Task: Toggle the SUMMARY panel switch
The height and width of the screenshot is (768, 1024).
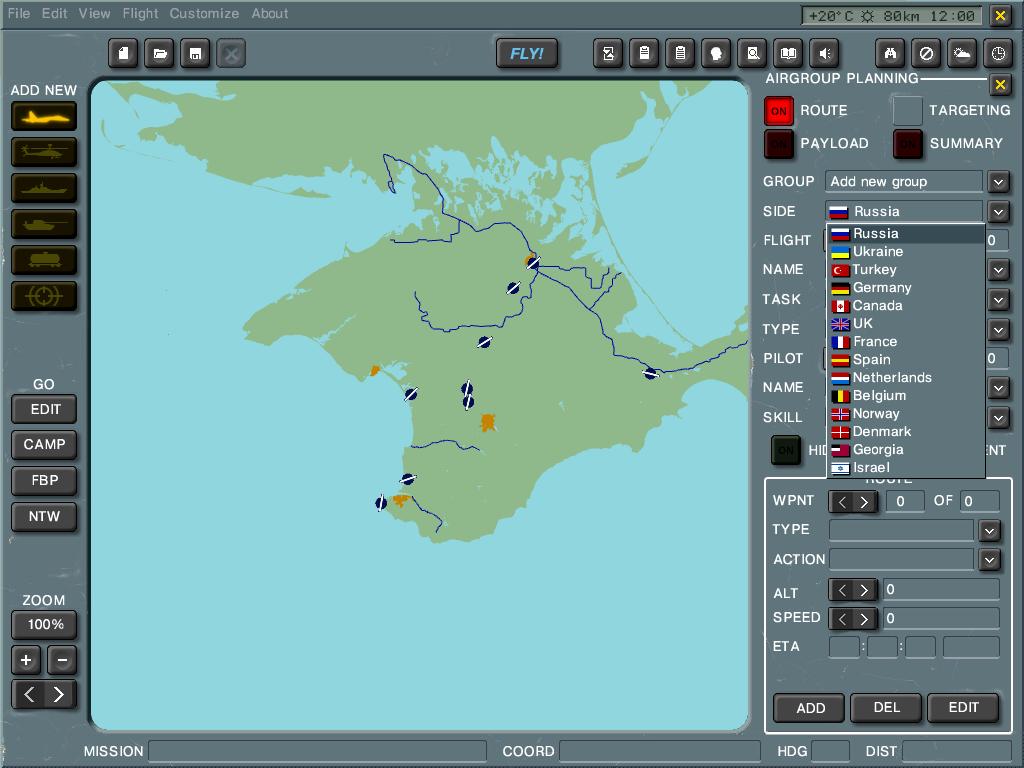Action: click(907, 144)
